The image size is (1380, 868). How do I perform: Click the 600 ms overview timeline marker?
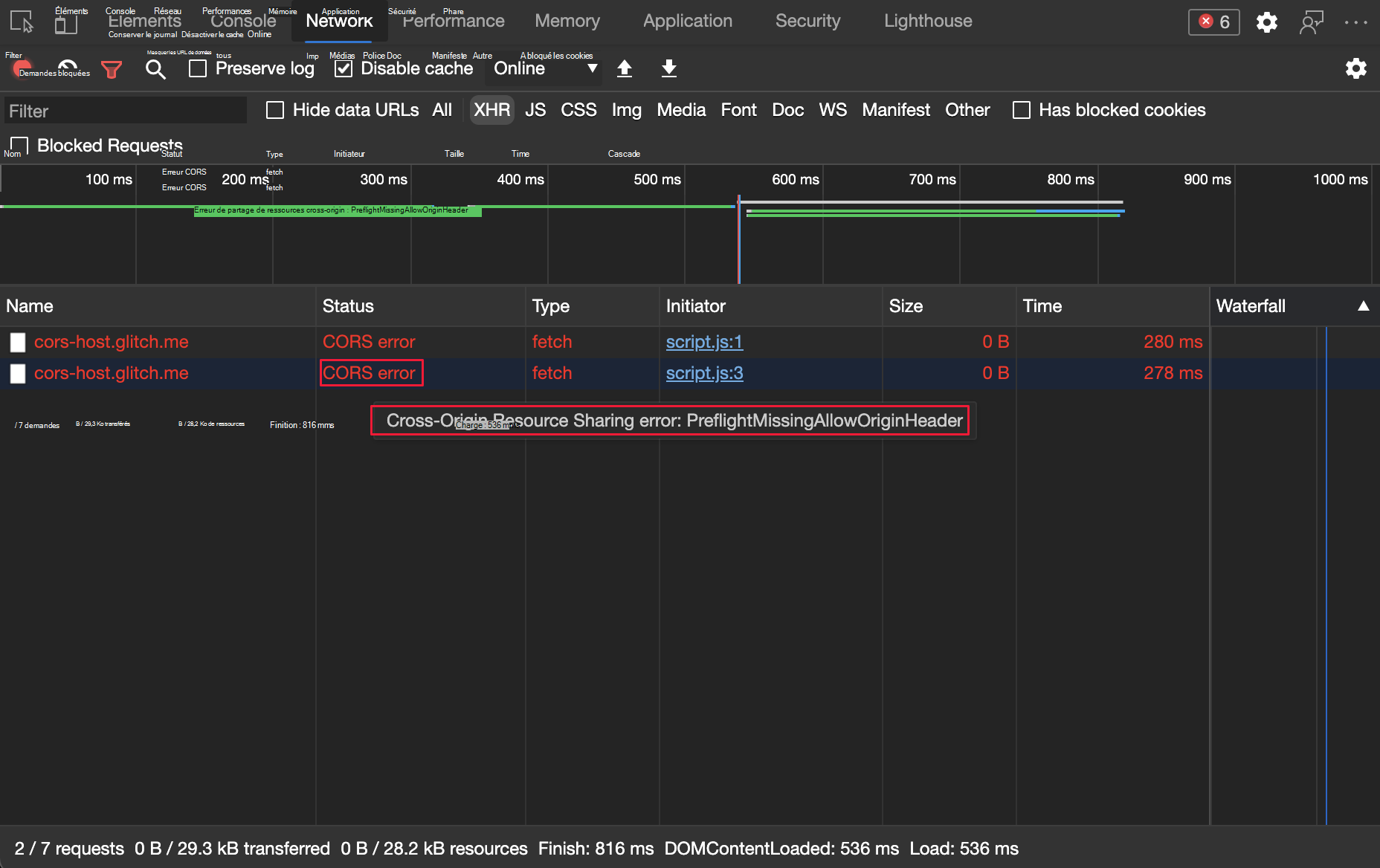[796, 179]
